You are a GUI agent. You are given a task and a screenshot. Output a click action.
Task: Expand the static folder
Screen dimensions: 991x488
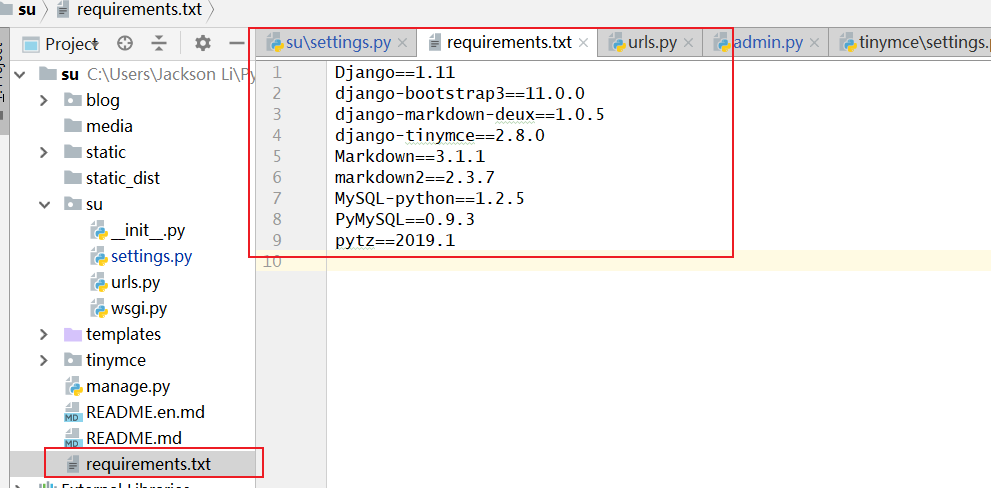44,152
